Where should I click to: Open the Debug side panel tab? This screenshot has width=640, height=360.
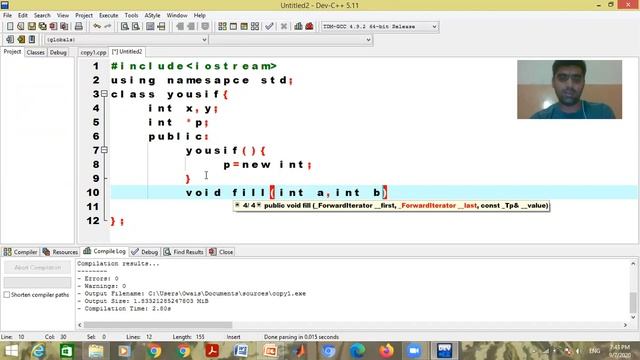coord(58,52)
